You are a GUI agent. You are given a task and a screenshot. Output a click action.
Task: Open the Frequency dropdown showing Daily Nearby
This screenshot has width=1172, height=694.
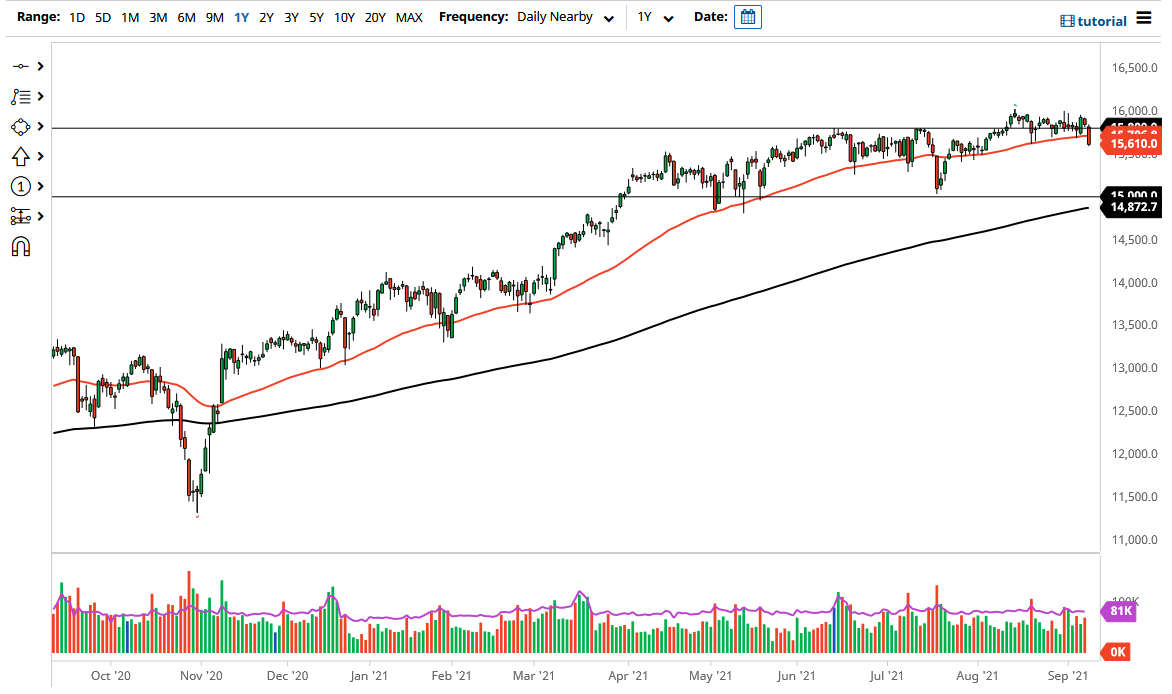pos(566,17)
